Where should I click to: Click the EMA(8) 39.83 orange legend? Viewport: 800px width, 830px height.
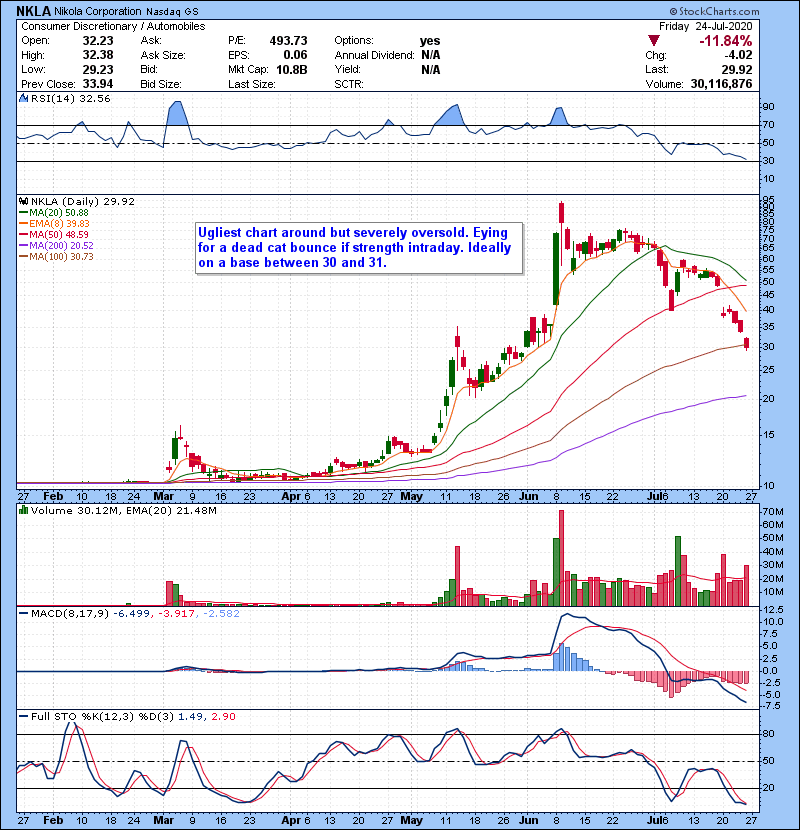point(54,223)
